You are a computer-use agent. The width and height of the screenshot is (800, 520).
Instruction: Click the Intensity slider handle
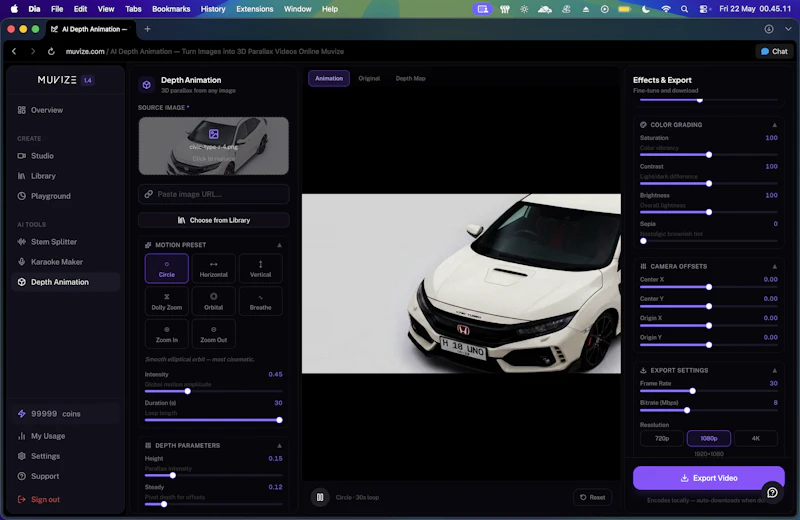click(x=188, y=391)
